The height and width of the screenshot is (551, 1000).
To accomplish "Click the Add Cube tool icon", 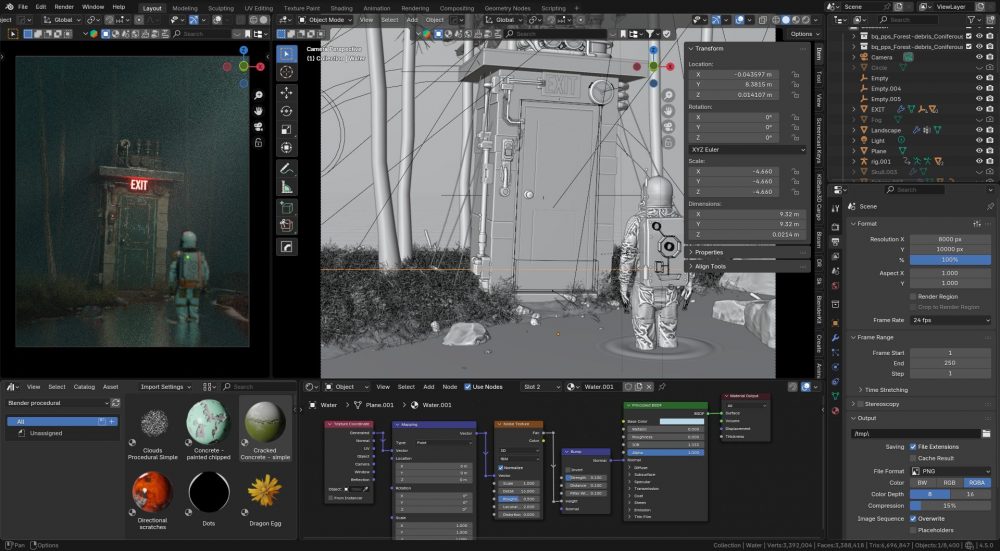I will (287, 208).
